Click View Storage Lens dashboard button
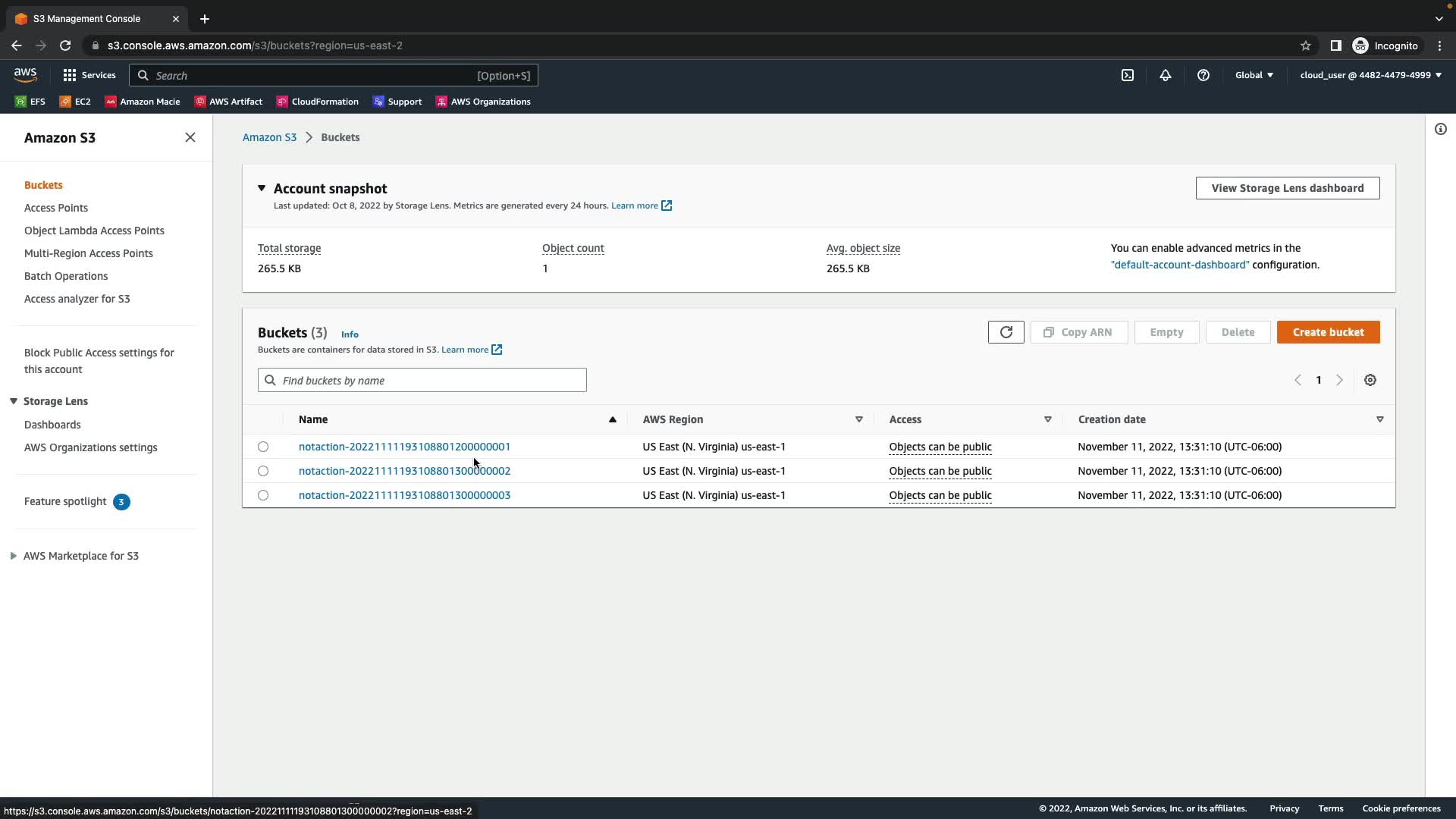Image resolution: width=1456 pixels, height=819 pixels. tap(1287, 188)
